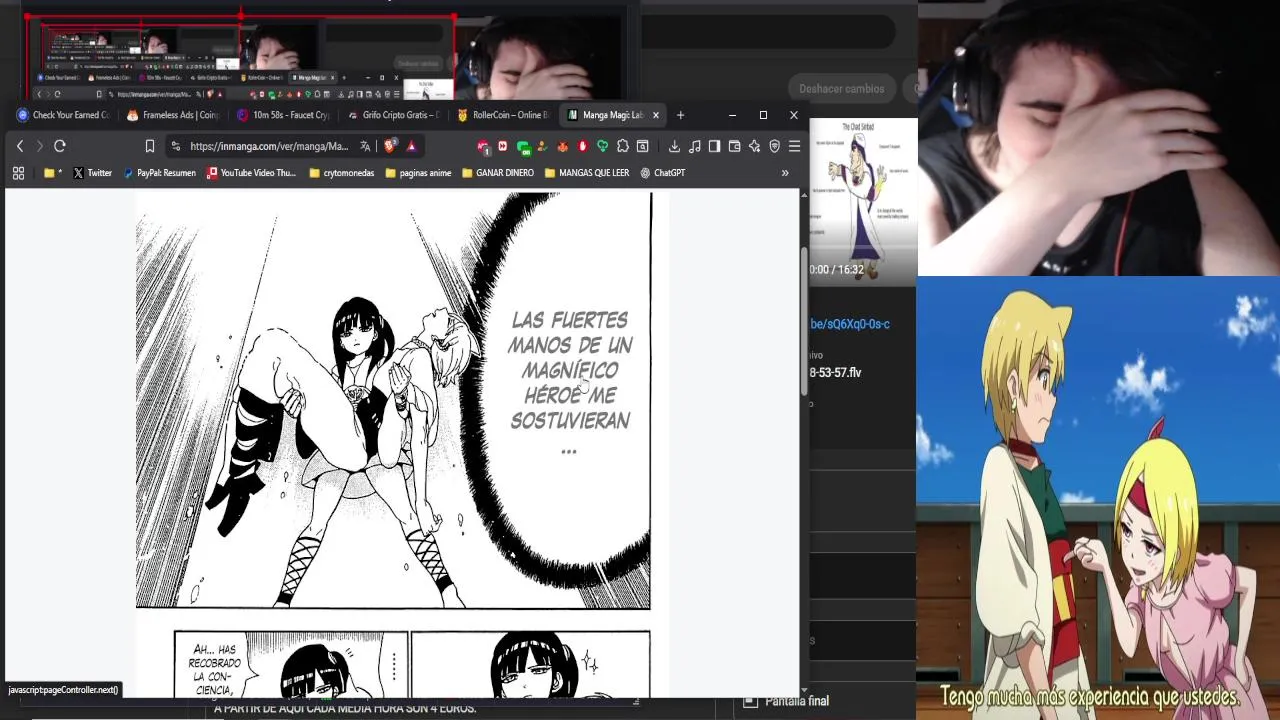
Task: Click the 8-53-57.flv filename text
Action: click(835, 372)
